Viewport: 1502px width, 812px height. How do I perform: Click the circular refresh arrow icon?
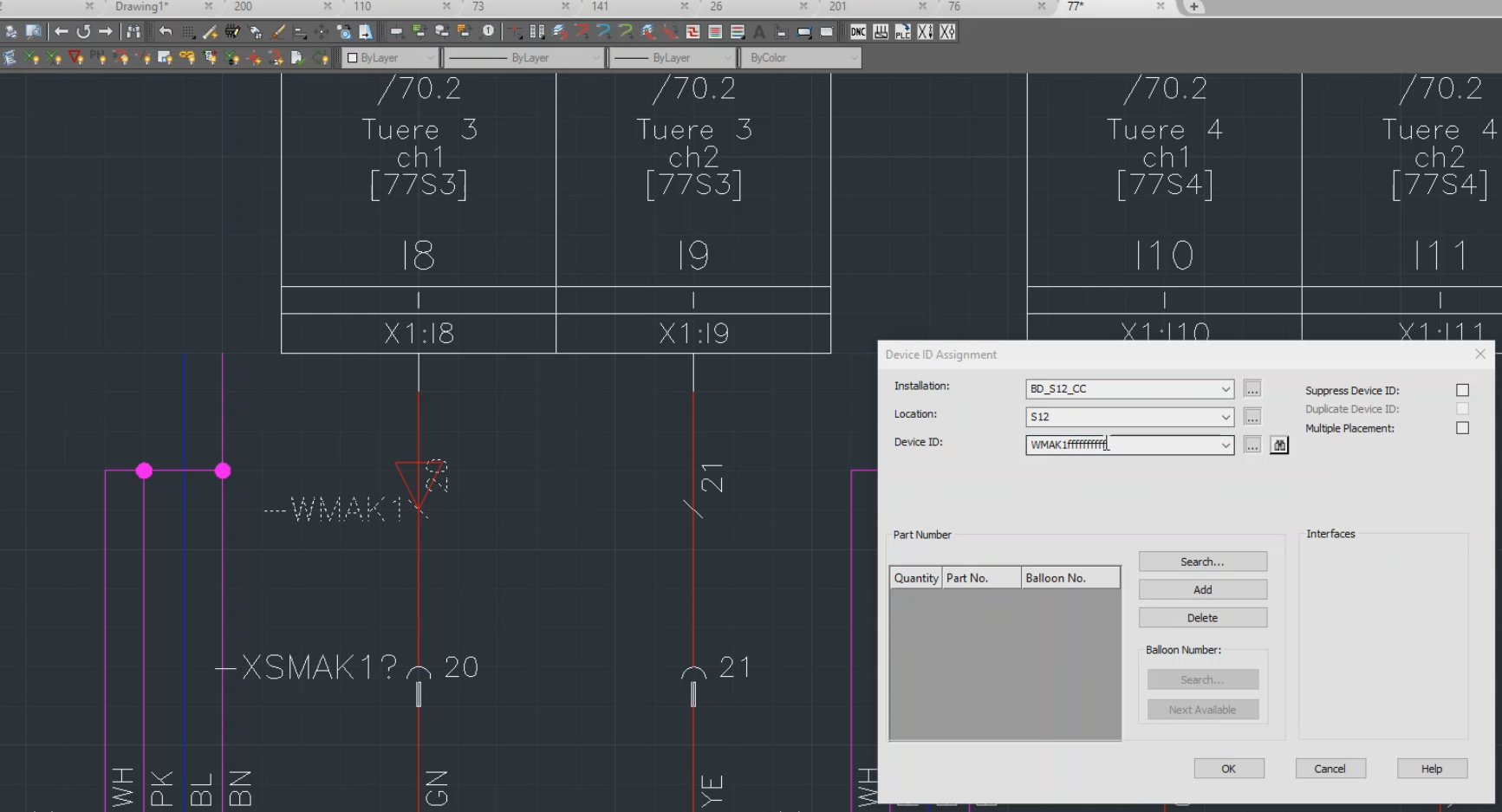(x=83, y=31)
